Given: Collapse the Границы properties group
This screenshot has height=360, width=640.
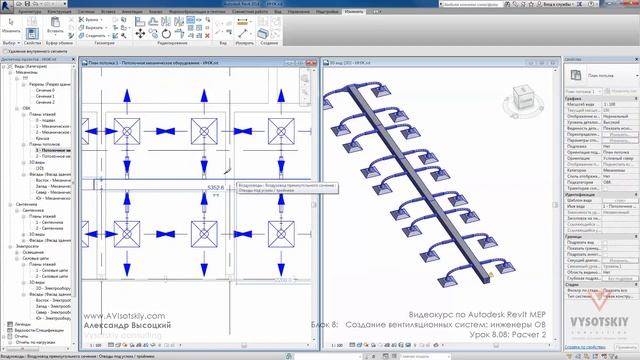Looking at the screenshot, I should 636,237.
